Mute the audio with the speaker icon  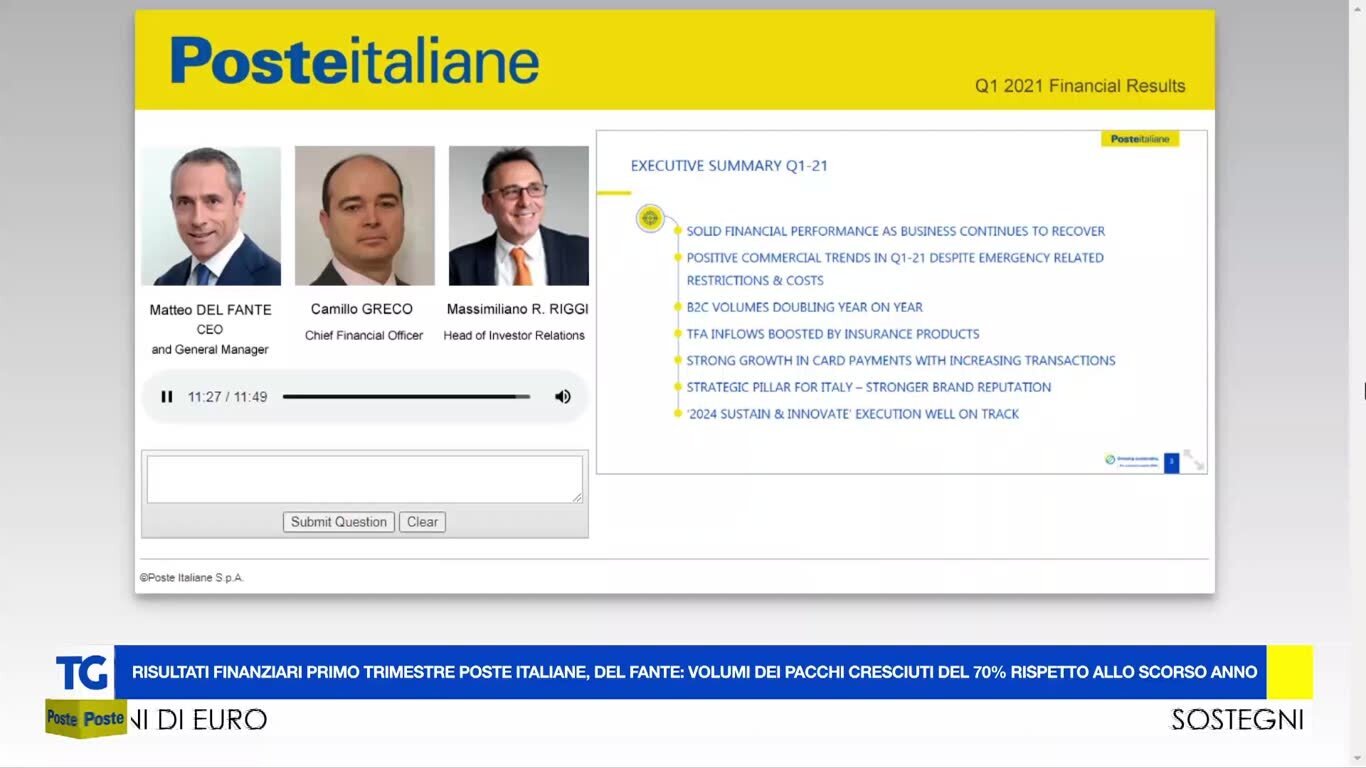coord(563,397)
